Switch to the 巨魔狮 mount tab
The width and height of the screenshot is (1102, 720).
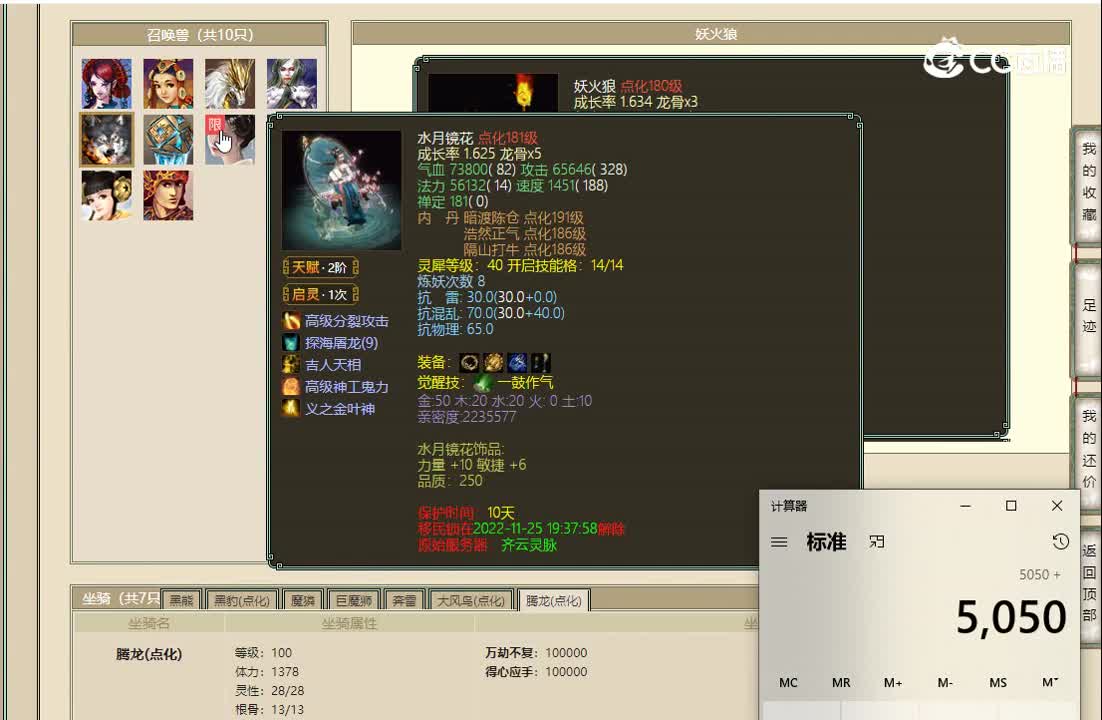point(354,600)
